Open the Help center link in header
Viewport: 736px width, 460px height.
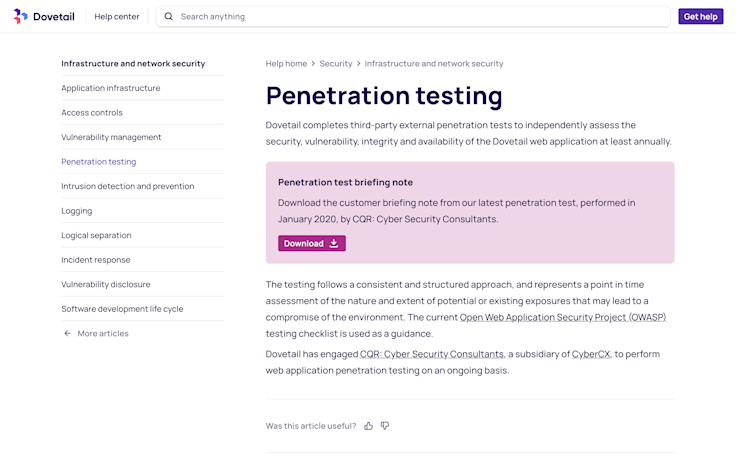coord(117,17)
